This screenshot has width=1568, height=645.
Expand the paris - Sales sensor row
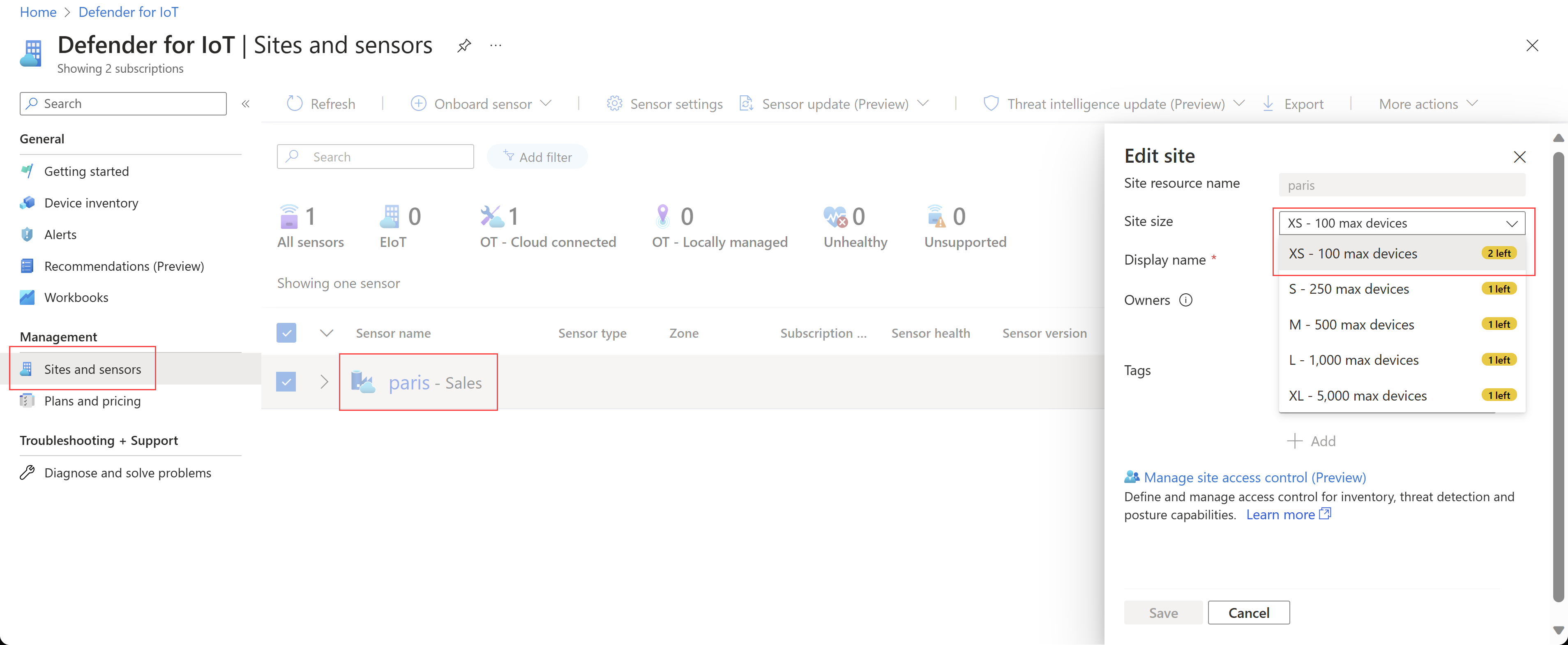pyautogui.click(x=322, y=382)
